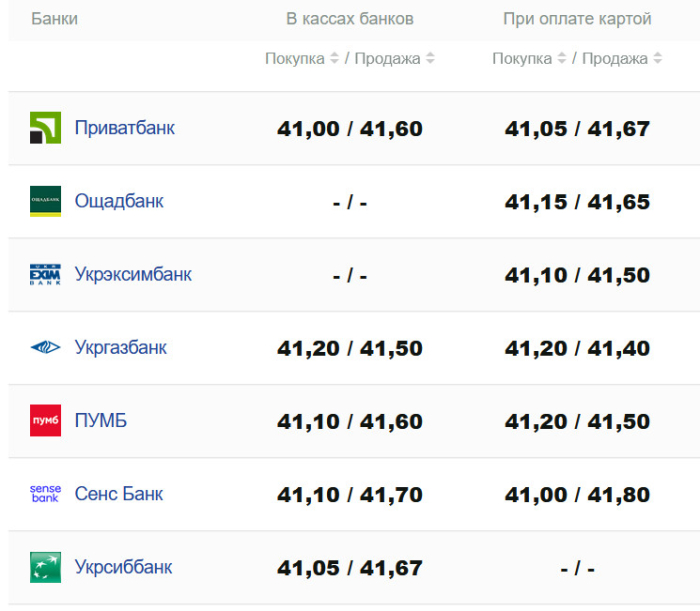Sort card payment rates by Покупка arrow
Viewport: 700px width, 611px height.
pyautogui.click(x=562, y=59)
